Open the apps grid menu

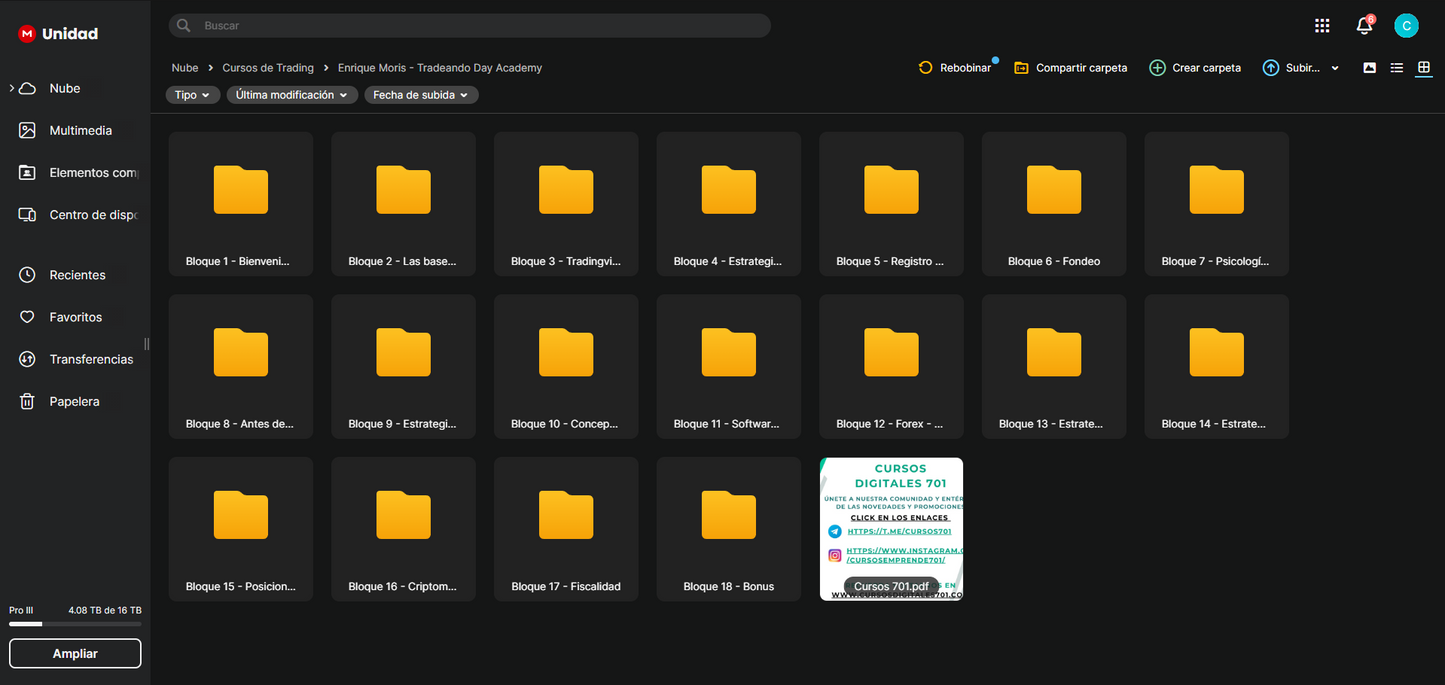1322,26
